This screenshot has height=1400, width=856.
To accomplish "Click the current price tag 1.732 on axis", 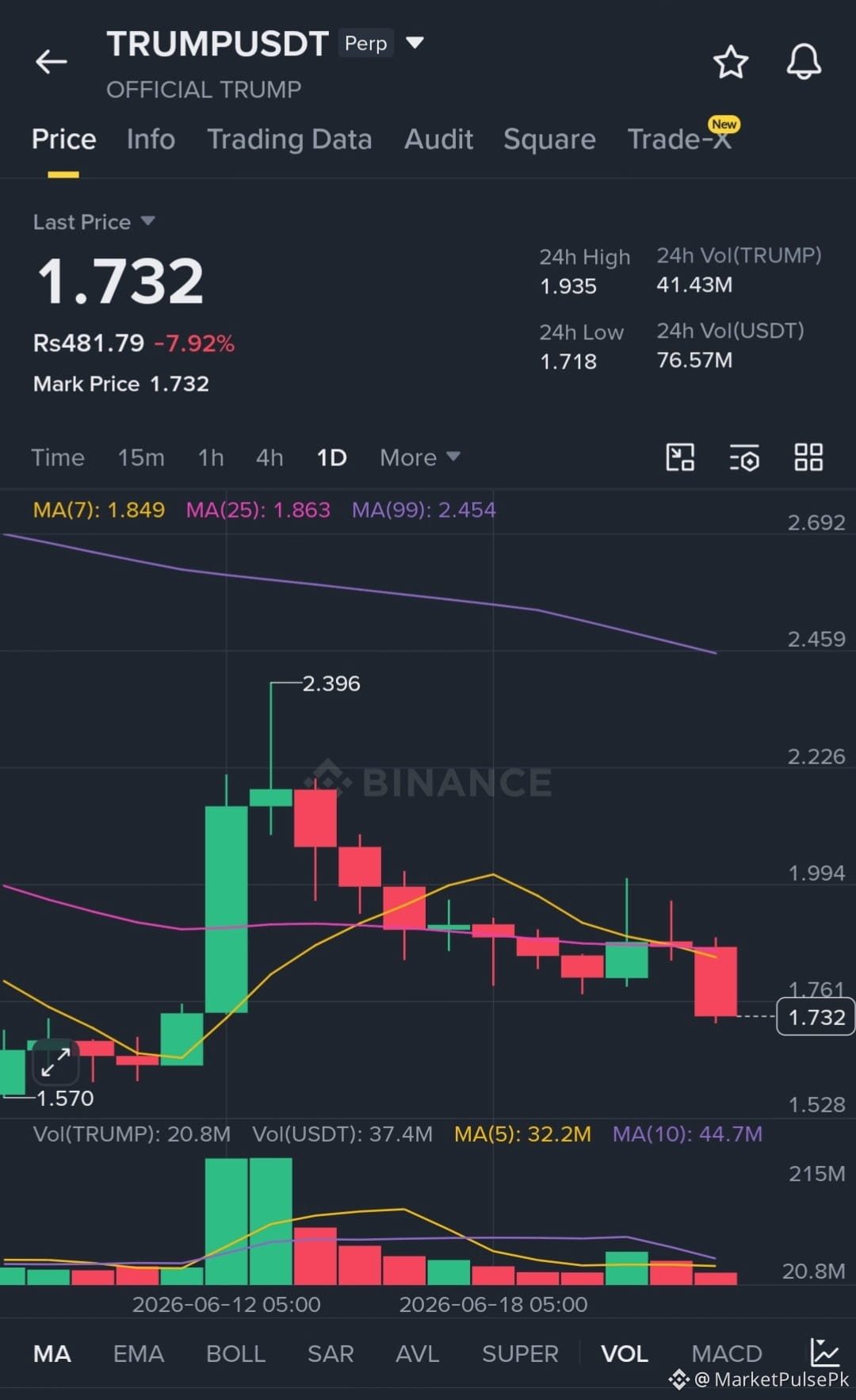I will click(816, 1017).
